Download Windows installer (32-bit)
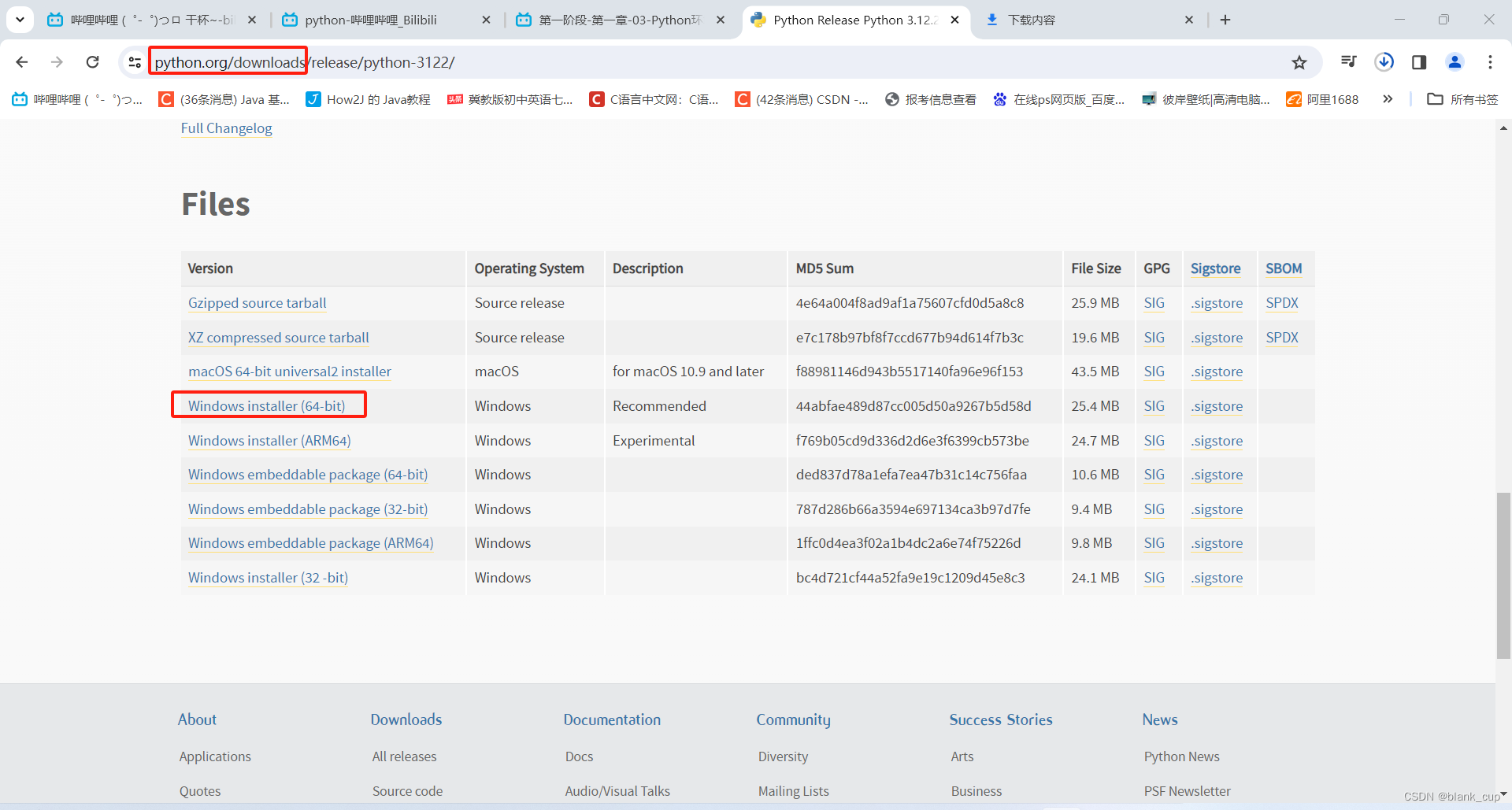 268,578
